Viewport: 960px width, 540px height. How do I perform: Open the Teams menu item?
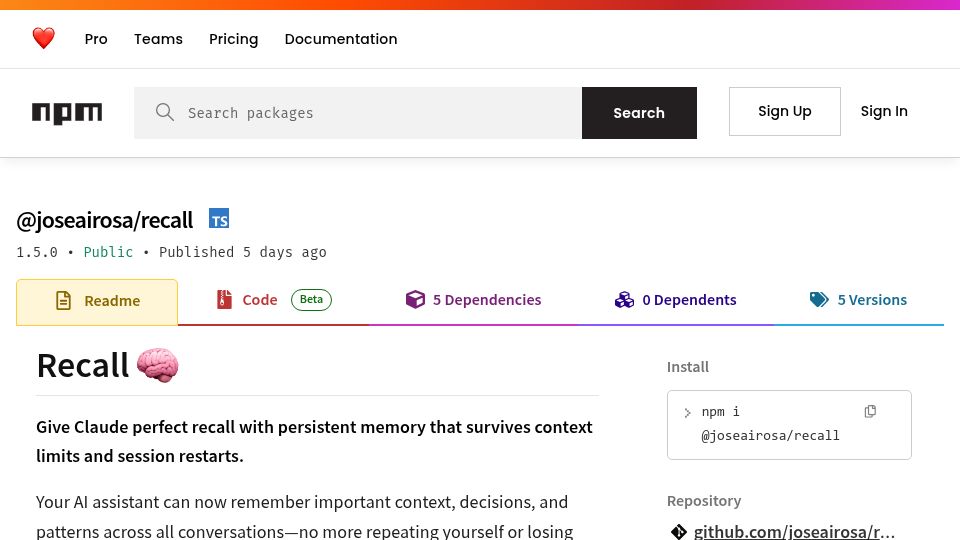[159, 39]
